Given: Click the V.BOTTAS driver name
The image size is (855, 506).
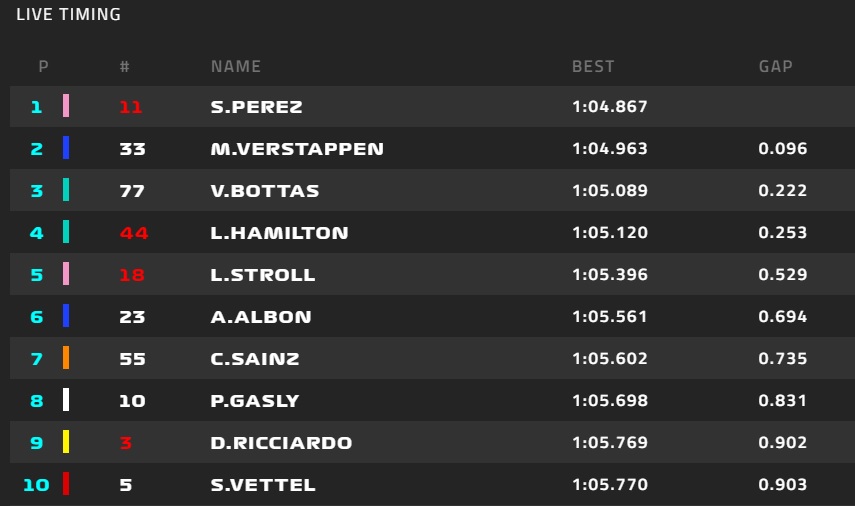Looking at the screenshot, I should click(x=265, y=191).
